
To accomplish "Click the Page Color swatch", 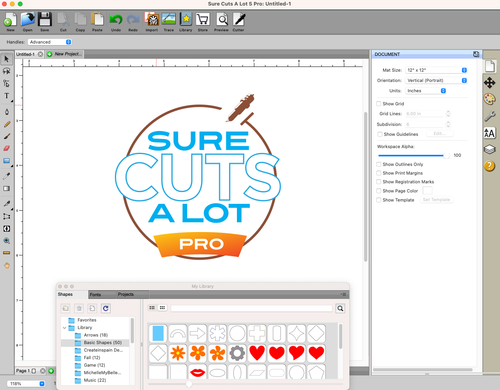I will pyautogui.click(x=427, y=191).
